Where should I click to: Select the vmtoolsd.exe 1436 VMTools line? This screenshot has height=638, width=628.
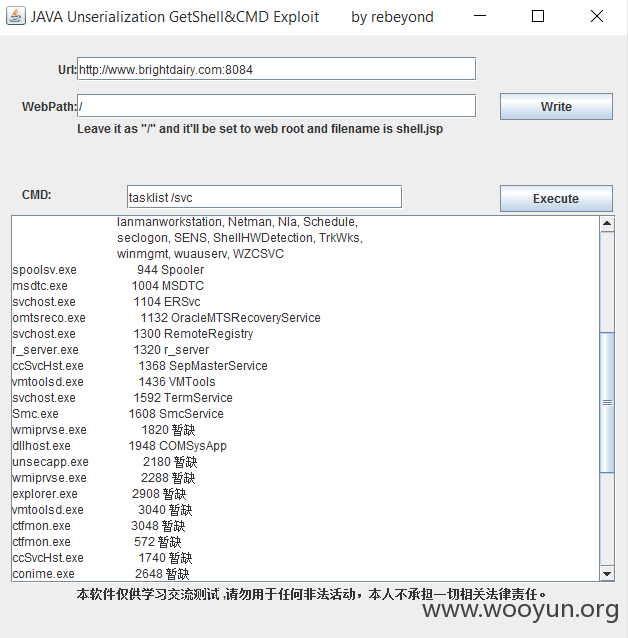[x=114, y=382]
